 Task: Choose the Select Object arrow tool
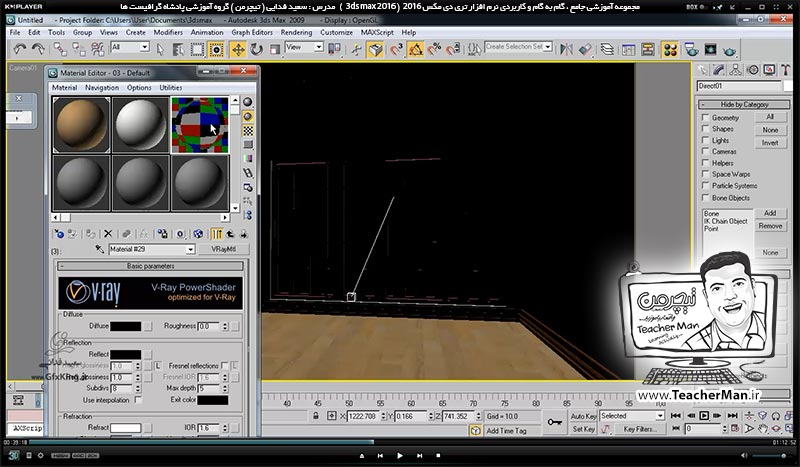click(x=161, y=50)
